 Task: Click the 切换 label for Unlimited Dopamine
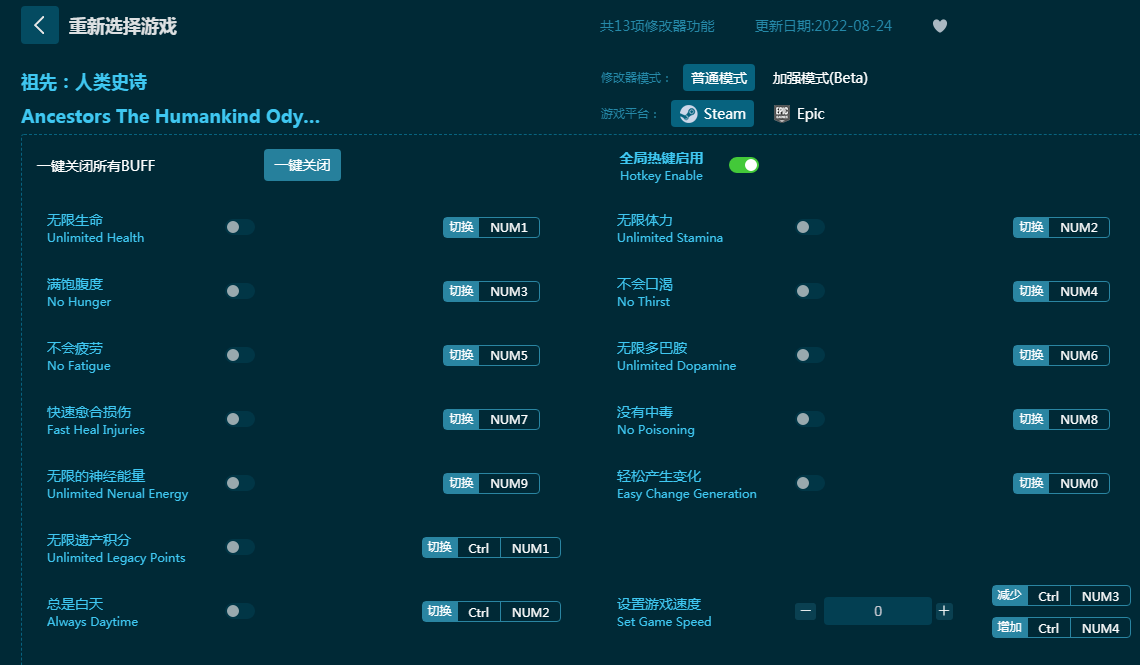pyautogui.click(x=1031, y=355)
